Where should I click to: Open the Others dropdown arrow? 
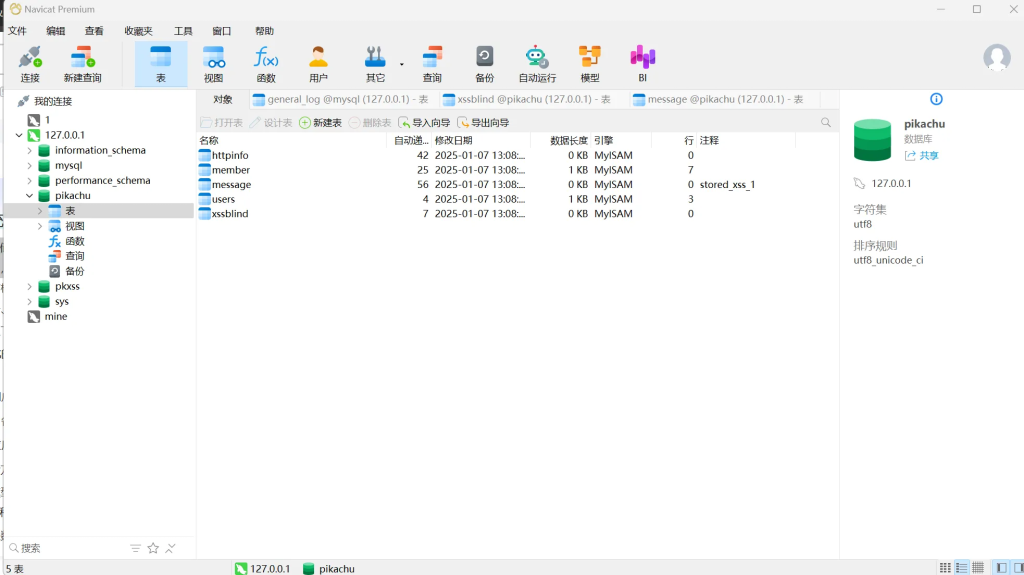(x=402, y=64)
